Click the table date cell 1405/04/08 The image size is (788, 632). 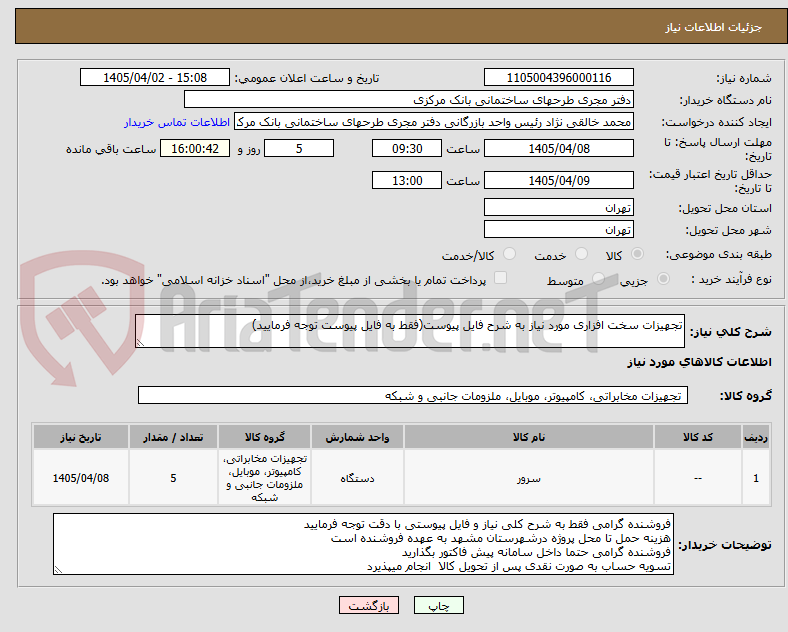click(x=81, y=478)
